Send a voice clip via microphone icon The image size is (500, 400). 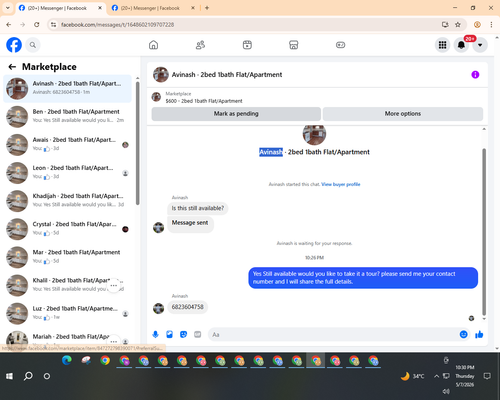click(155, 334)
